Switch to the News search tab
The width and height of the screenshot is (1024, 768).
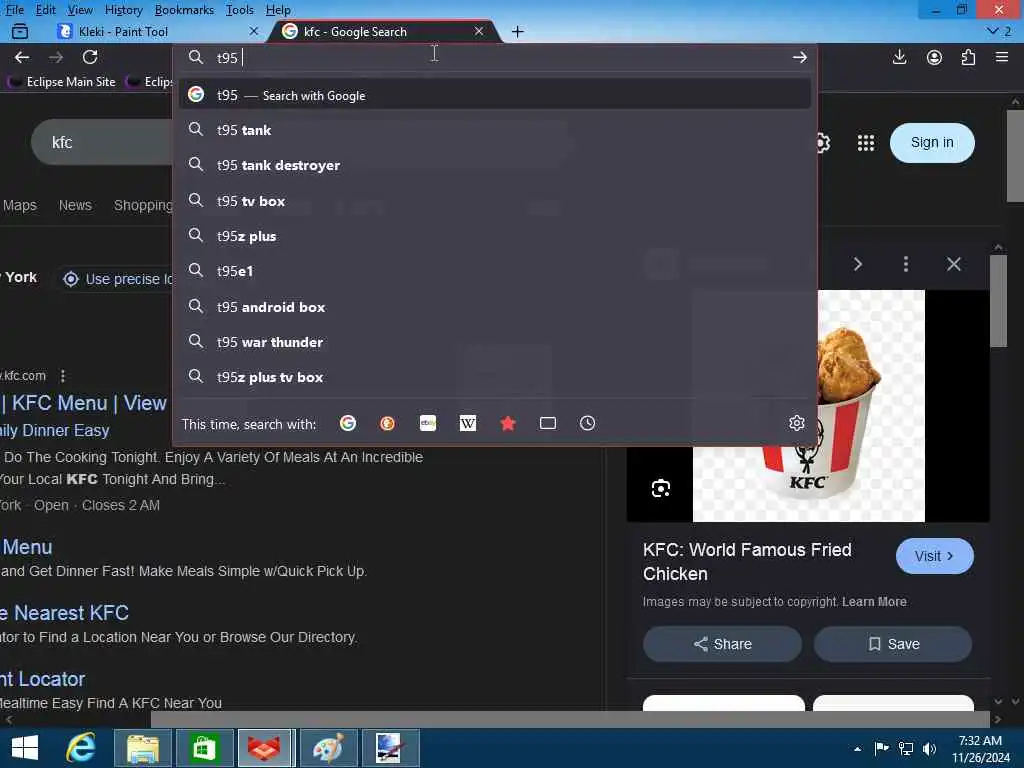pyautogui.click(x=75, y=205)
